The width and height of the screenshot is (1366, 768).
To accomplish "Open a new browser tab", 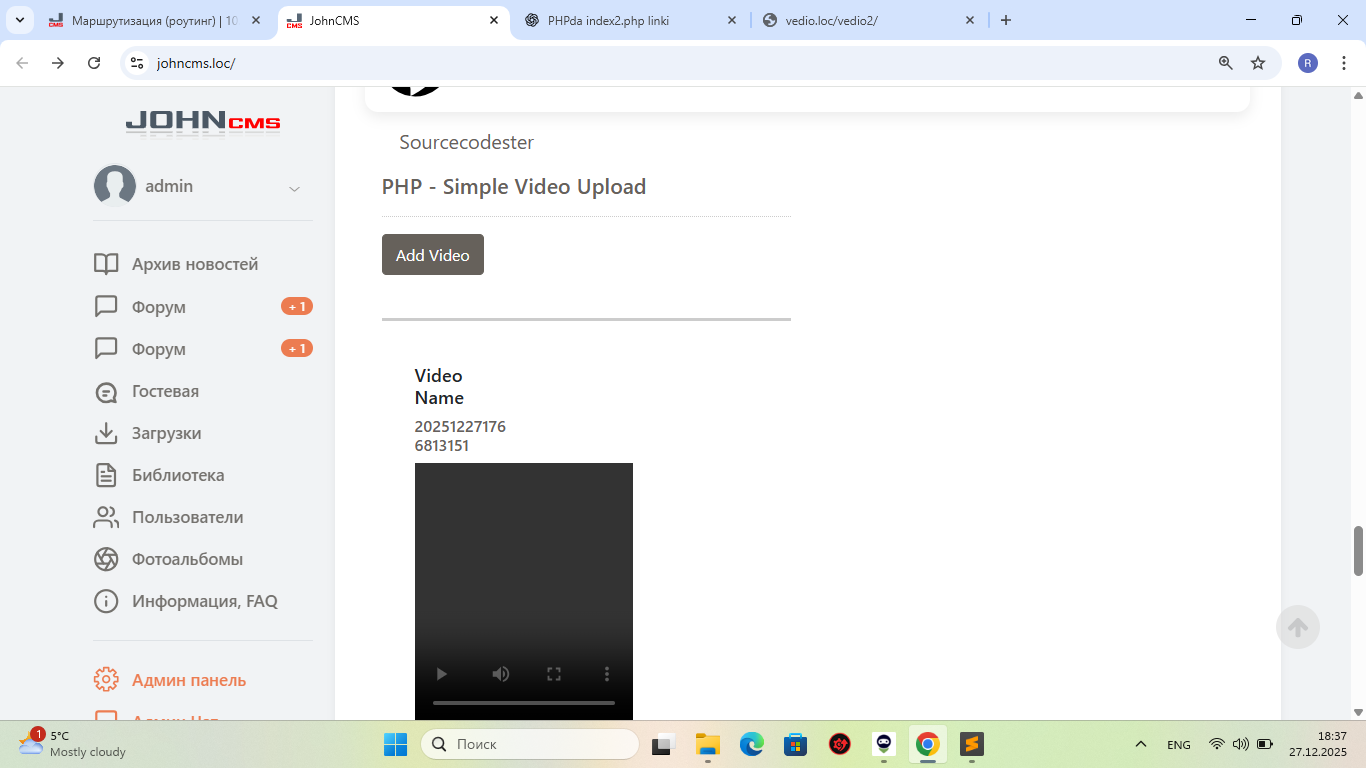I will click(x=1006, y=20).
